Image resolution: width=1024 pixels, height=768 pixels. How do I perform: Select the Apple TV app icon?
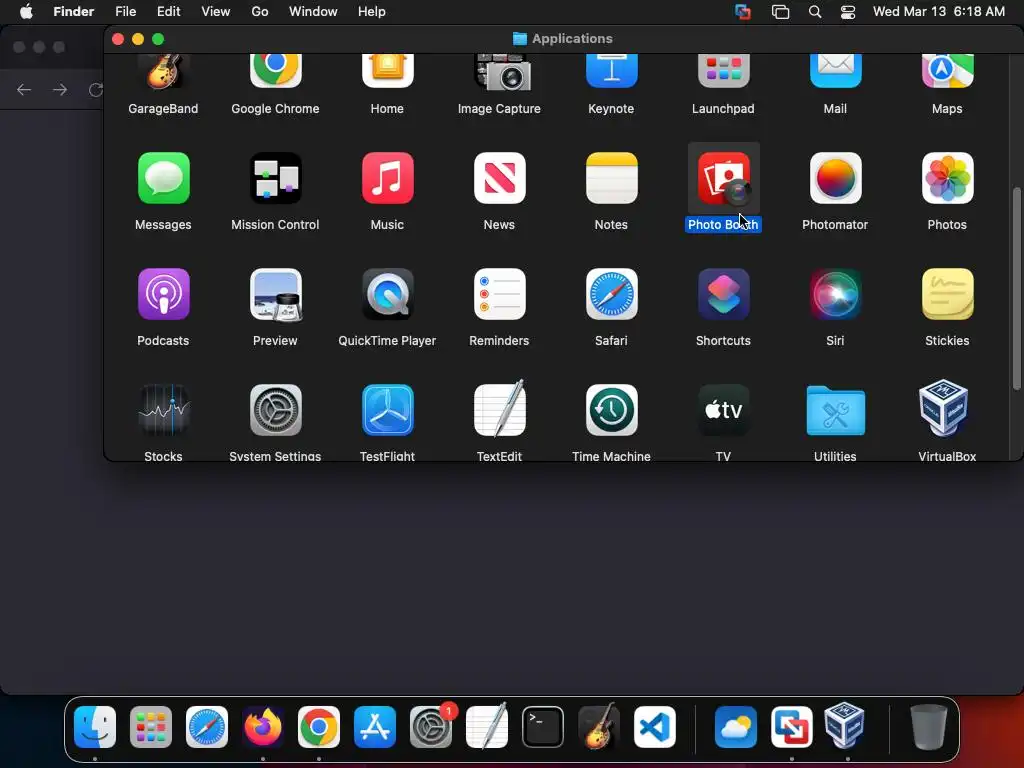(x=724, y=410)
